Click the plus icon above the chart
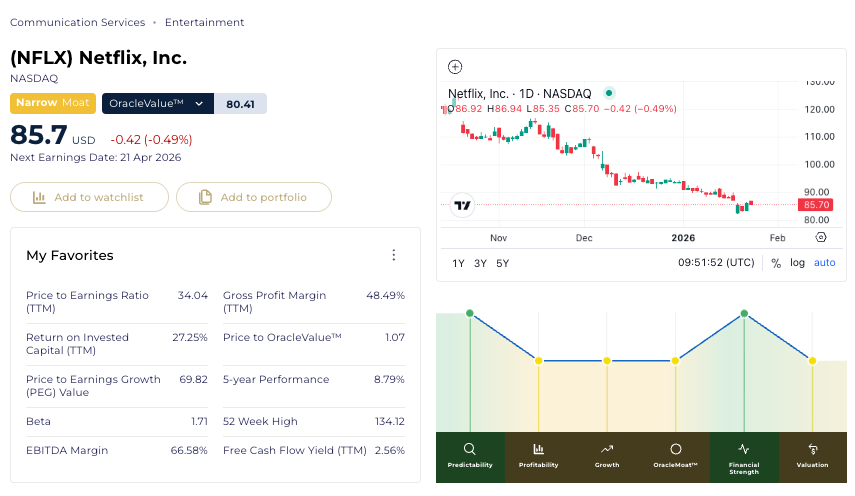 [x=455, y=67]
